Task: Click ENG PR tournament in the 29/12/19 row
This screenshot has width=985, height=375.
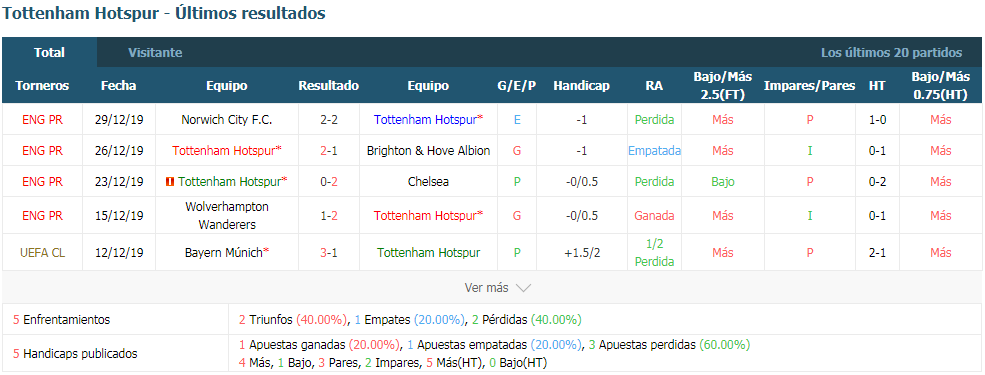Action: [43, 119]
